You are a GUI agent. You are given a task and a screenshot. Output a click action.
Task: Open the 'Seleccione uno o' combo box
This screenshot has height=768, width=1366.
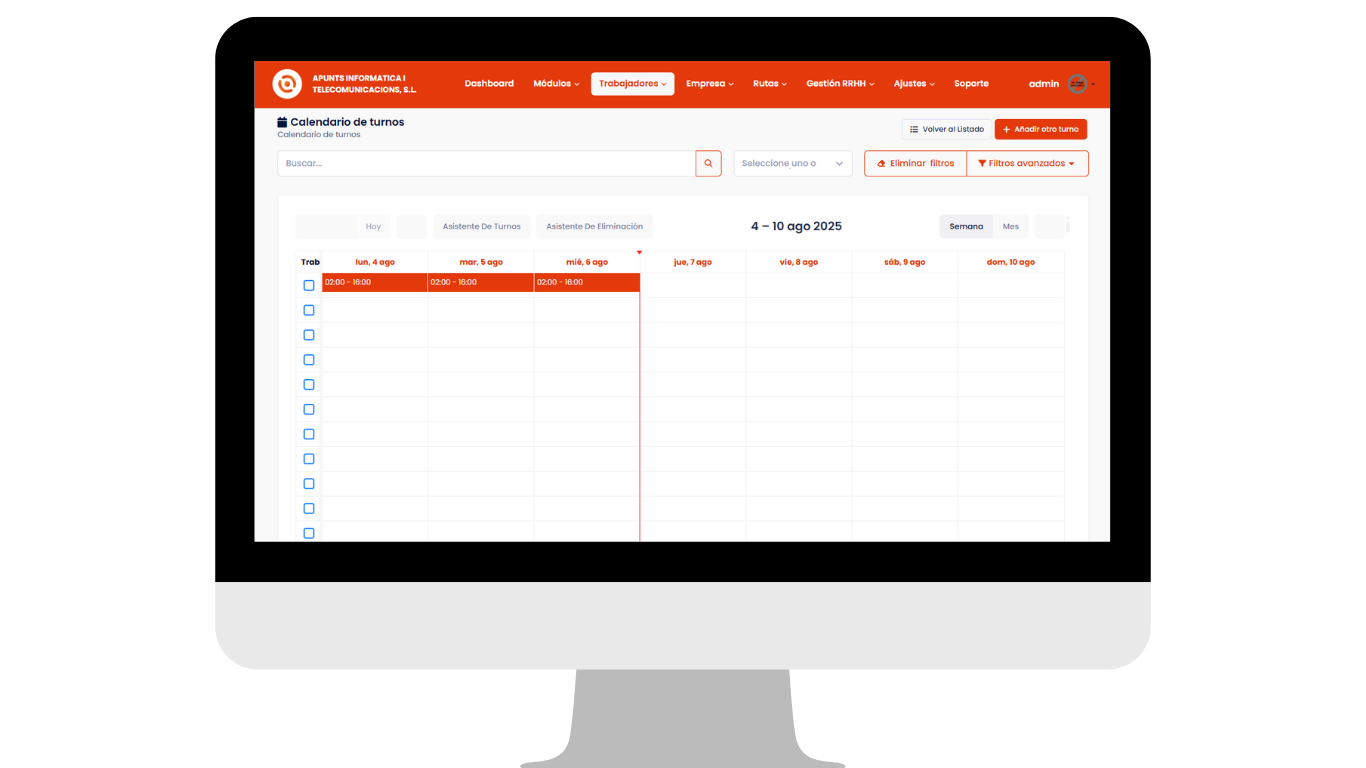click(792, 163)
